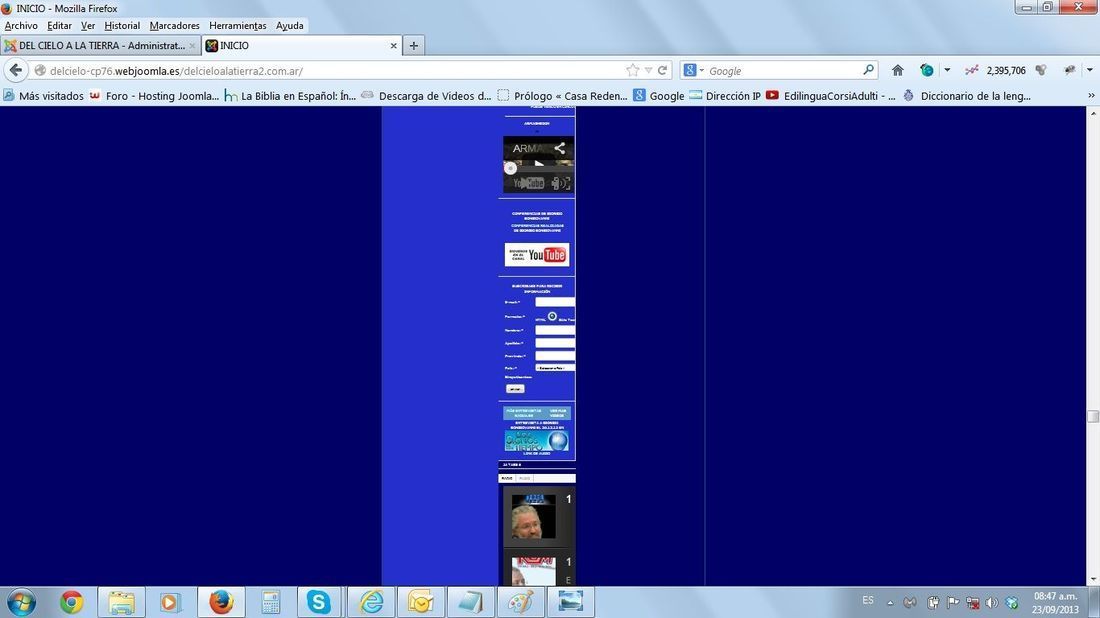Launch Internet Explorer from the taskbar

tap(370, 602)
